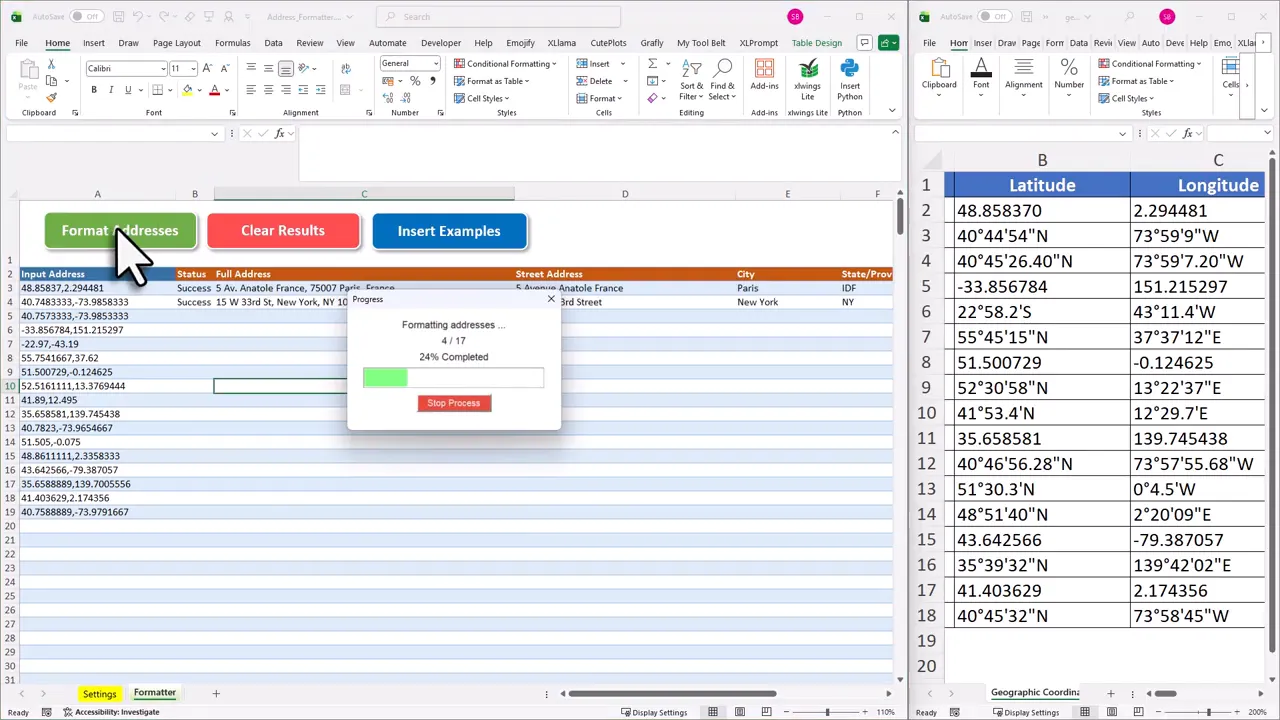Click the green progress bar
1280x720 pixels.
pyautogui.click(x=386, y=377)
